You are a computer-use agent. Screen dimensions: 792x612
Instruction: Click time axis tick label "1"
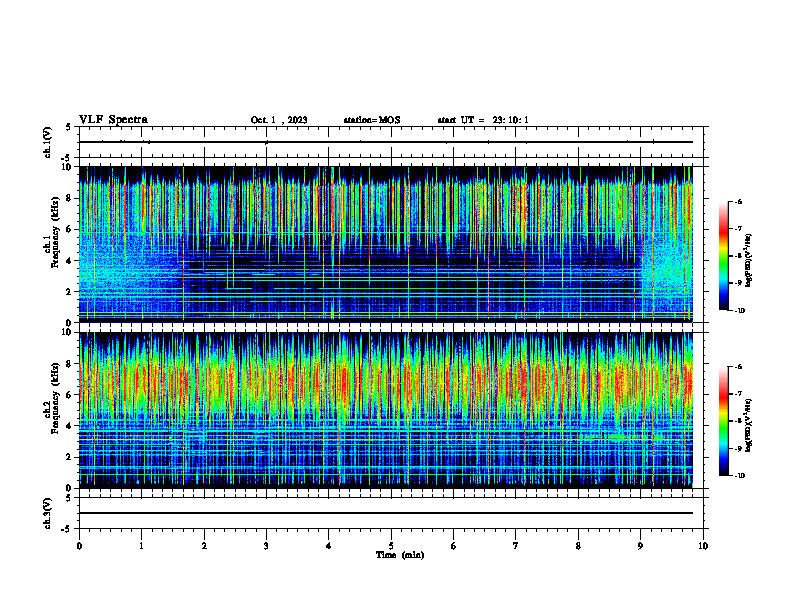coord(141,546)
